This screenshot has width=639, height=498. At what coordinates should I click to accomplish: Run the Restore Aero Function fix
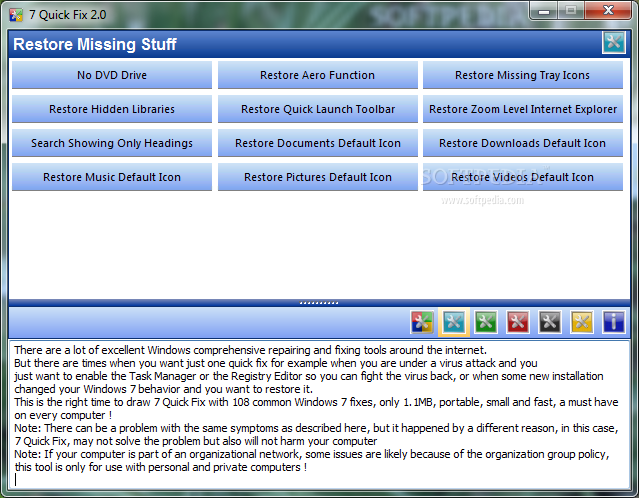(x=317, y=75)
